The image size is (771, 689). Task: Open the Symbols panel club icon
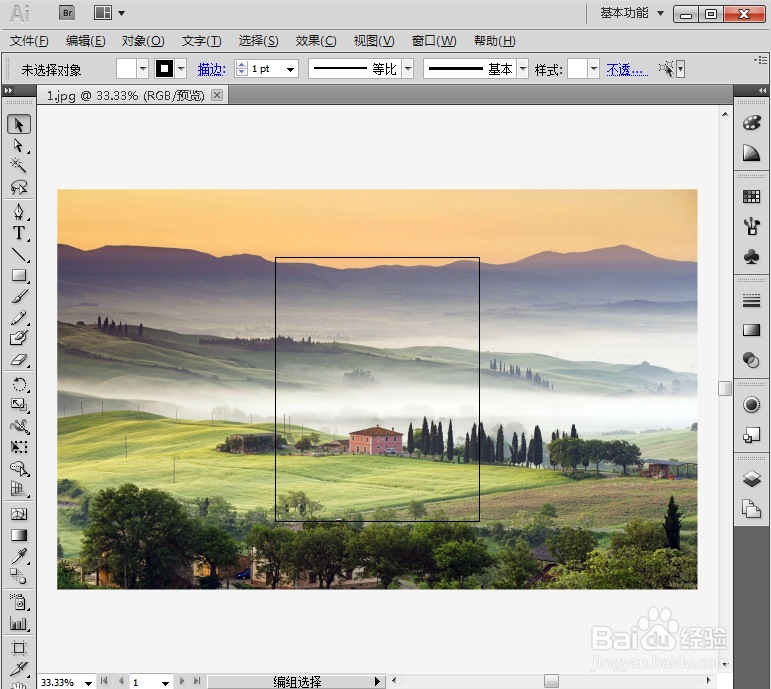751,256
